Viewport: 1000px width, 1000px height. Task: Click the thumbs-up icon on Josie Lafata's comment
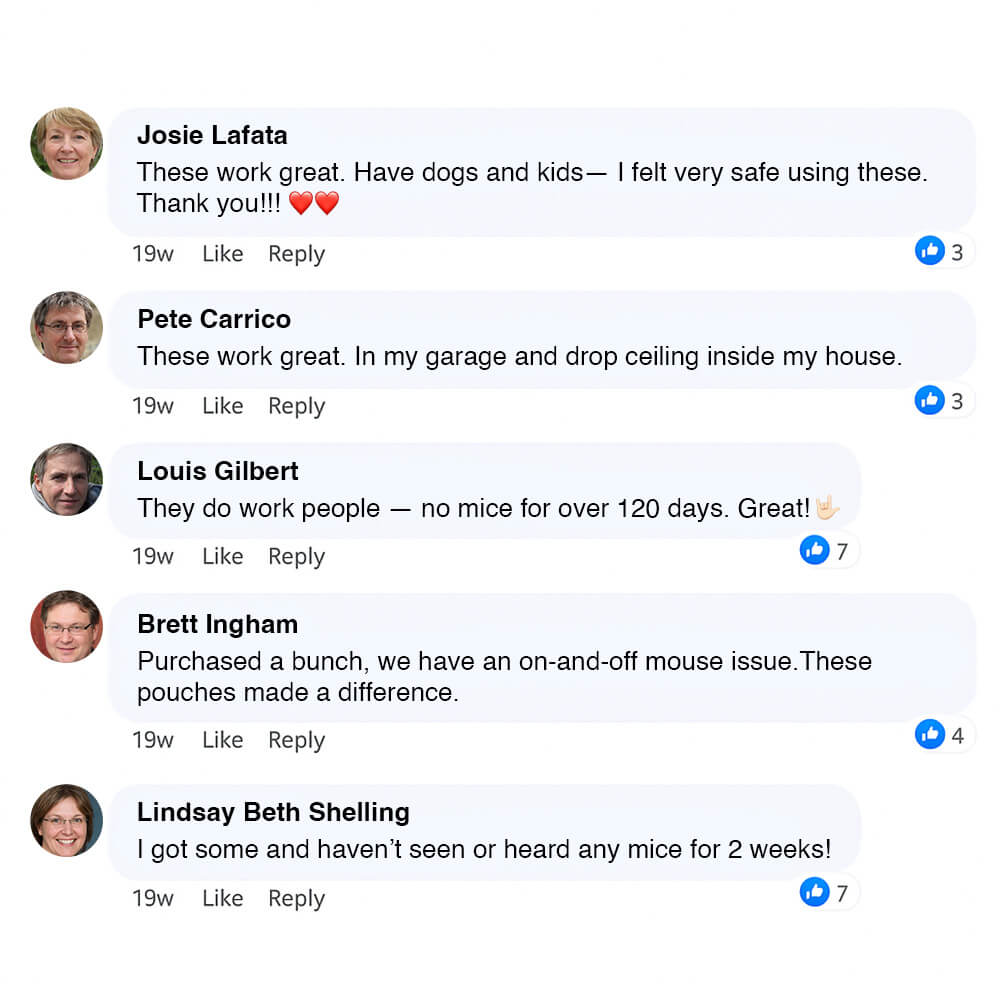[930, 251]
